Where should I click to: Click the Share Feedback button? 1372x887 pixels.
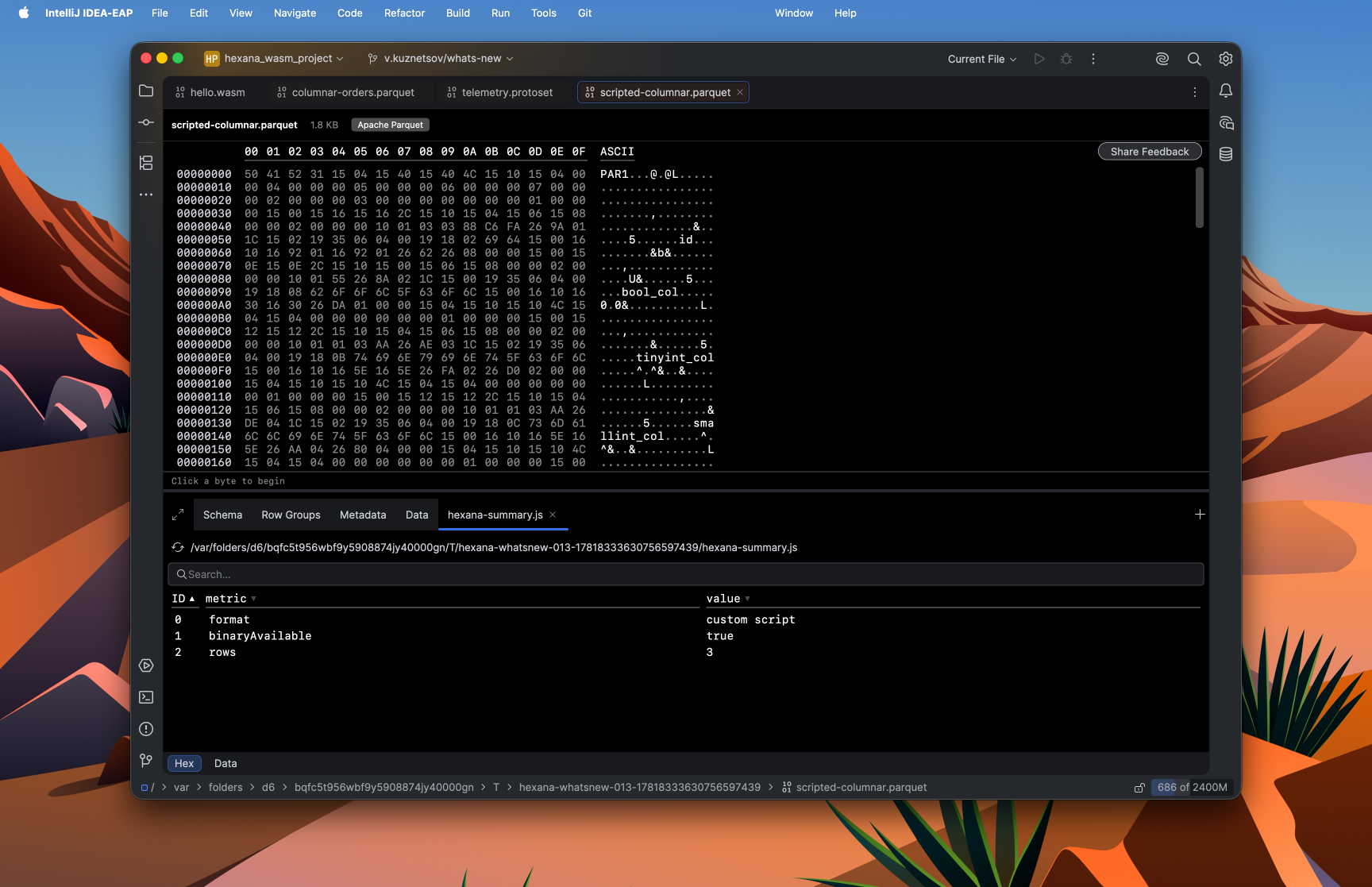[1150, 152]
